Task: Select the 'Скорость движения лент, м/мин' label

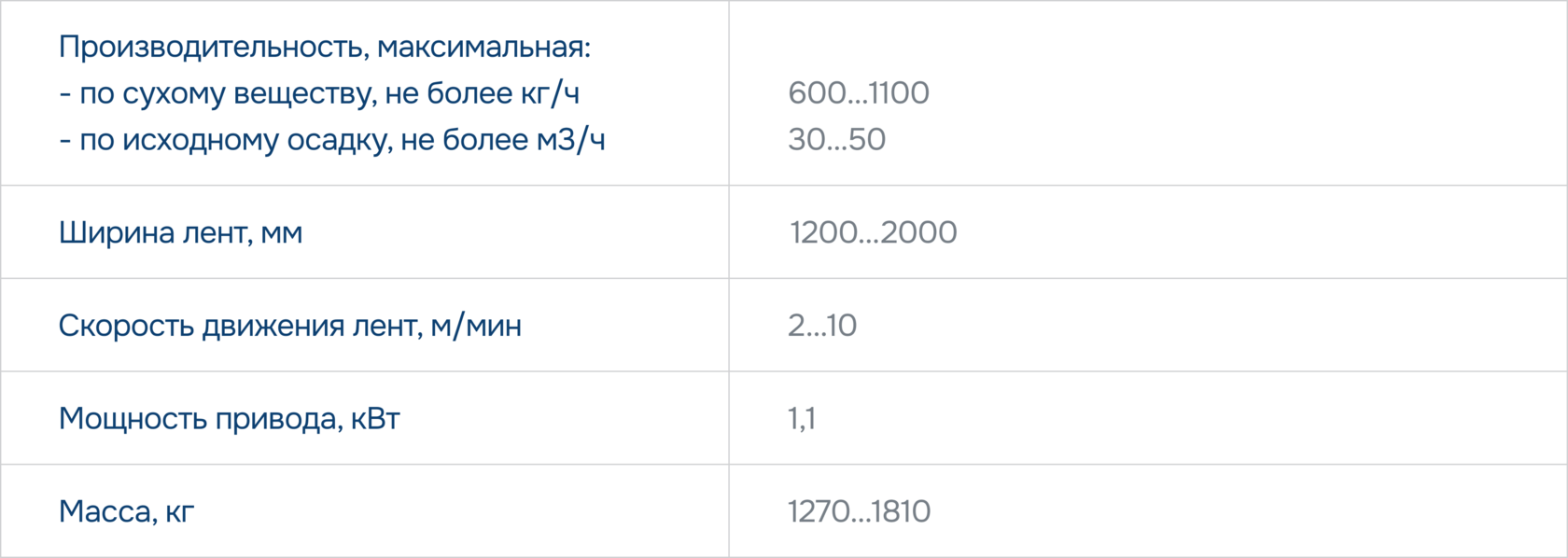Action: [290, 326]
